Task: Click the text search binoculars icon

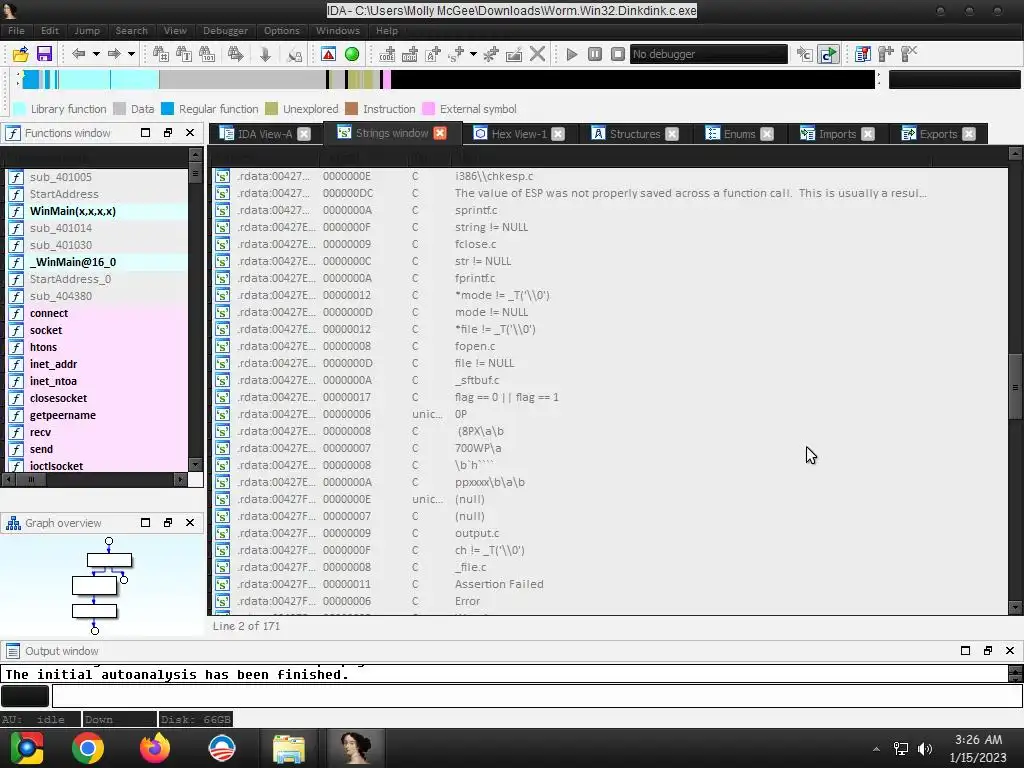Action: [x=184, y=54]
